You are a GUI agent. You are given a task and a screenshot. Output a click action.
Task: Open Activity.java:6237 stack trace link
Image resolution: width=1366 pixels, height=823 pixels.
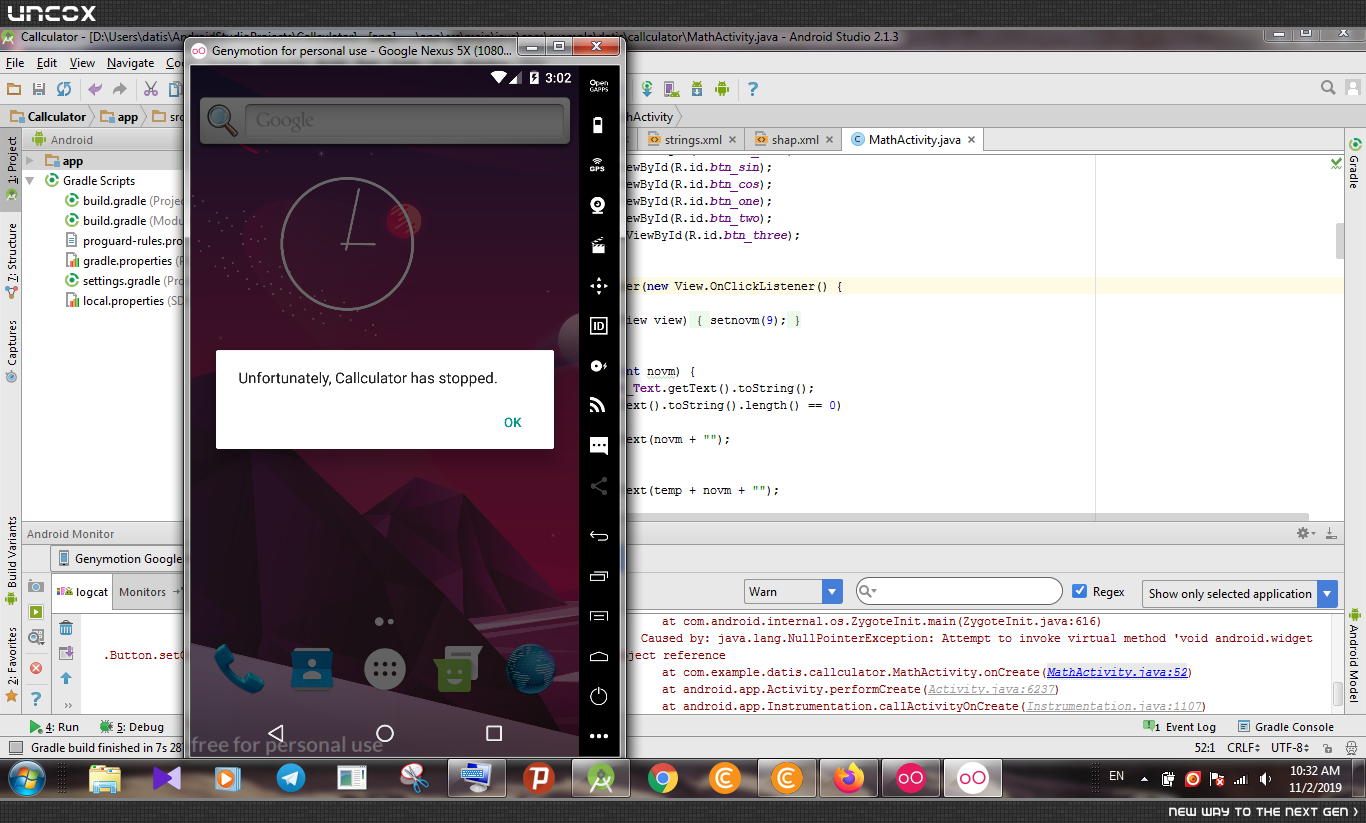click(992, 689)
